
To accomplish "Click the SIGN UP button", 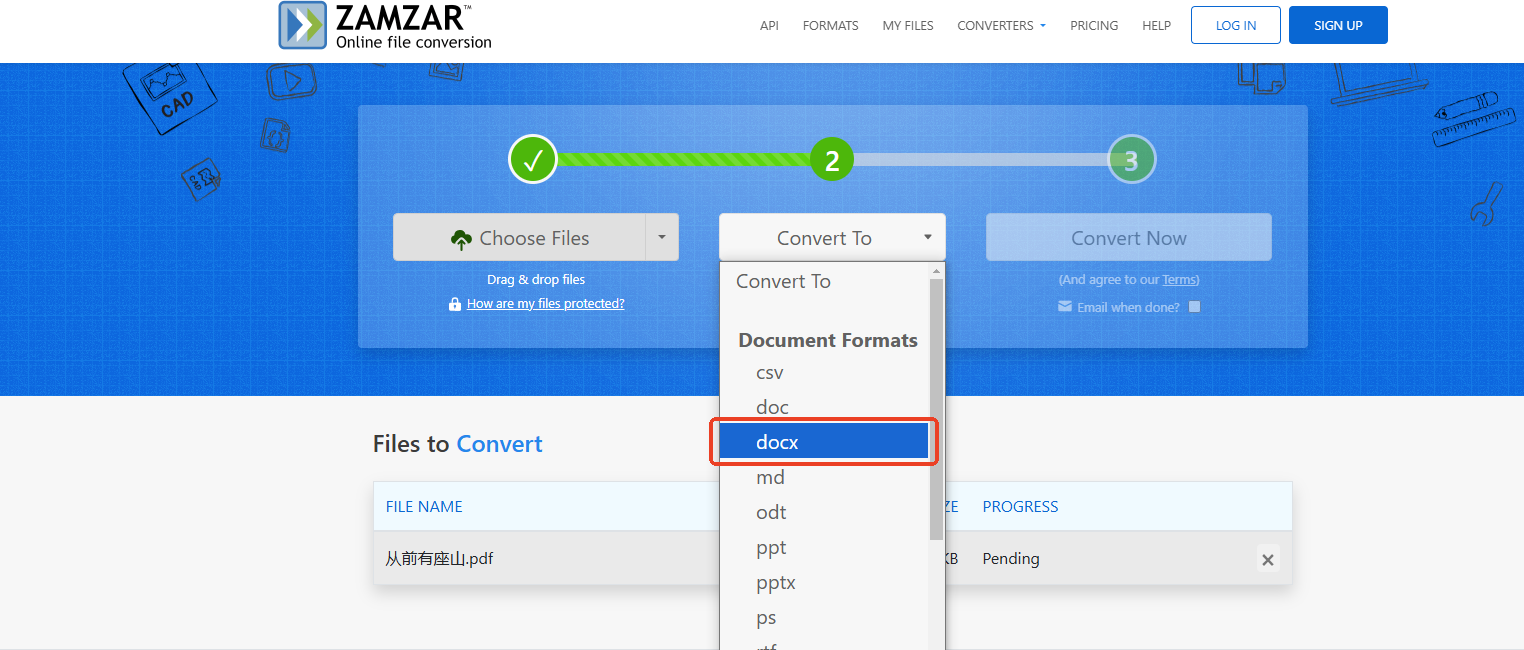I will click(1338, 24).
